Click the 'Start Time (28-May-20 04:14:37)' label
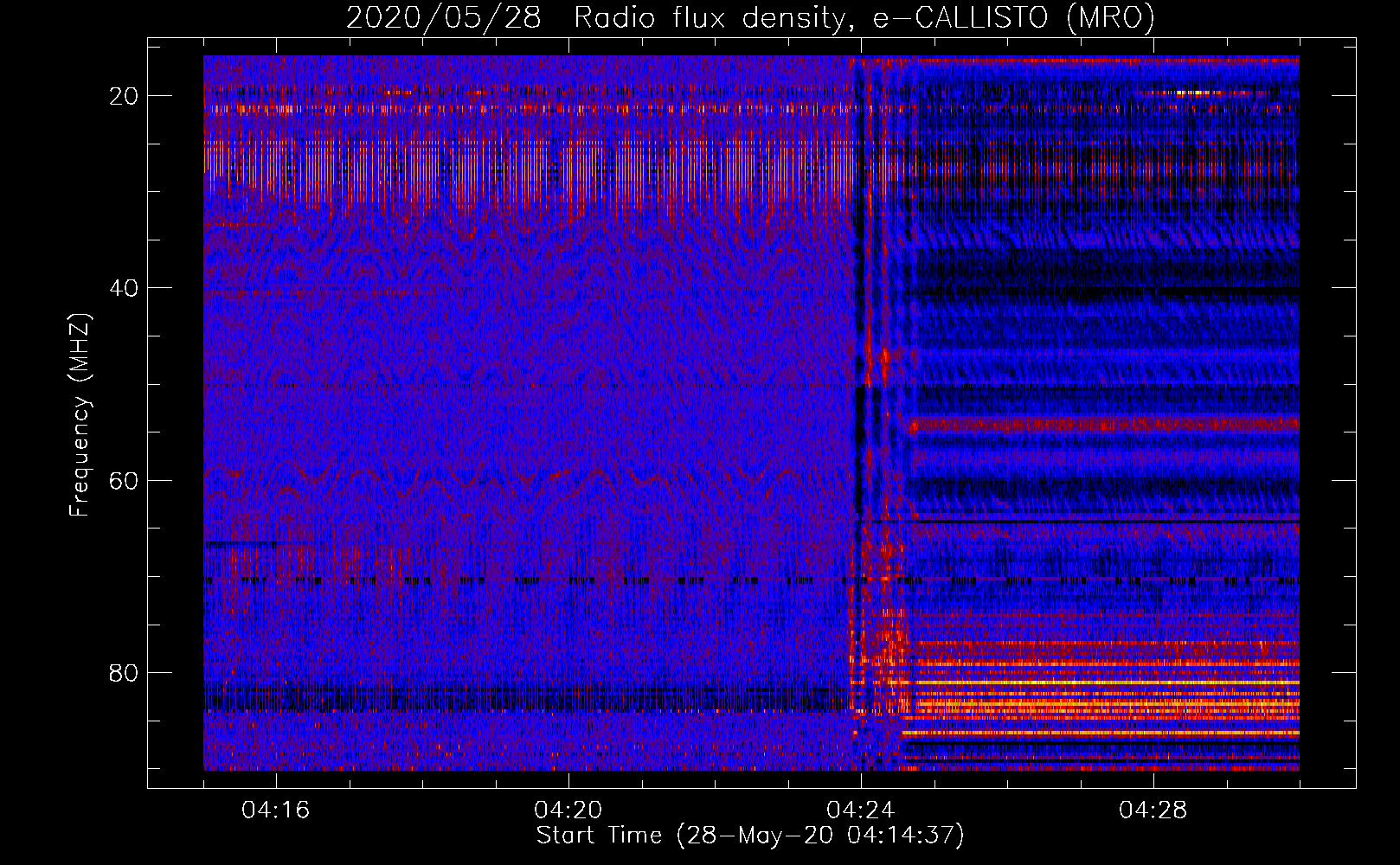 (750, 836)
